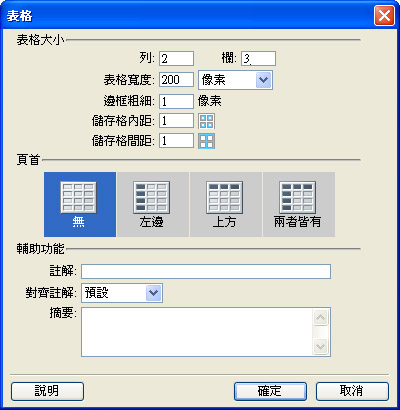Confirm with the 確定 button

pos(270,391)
